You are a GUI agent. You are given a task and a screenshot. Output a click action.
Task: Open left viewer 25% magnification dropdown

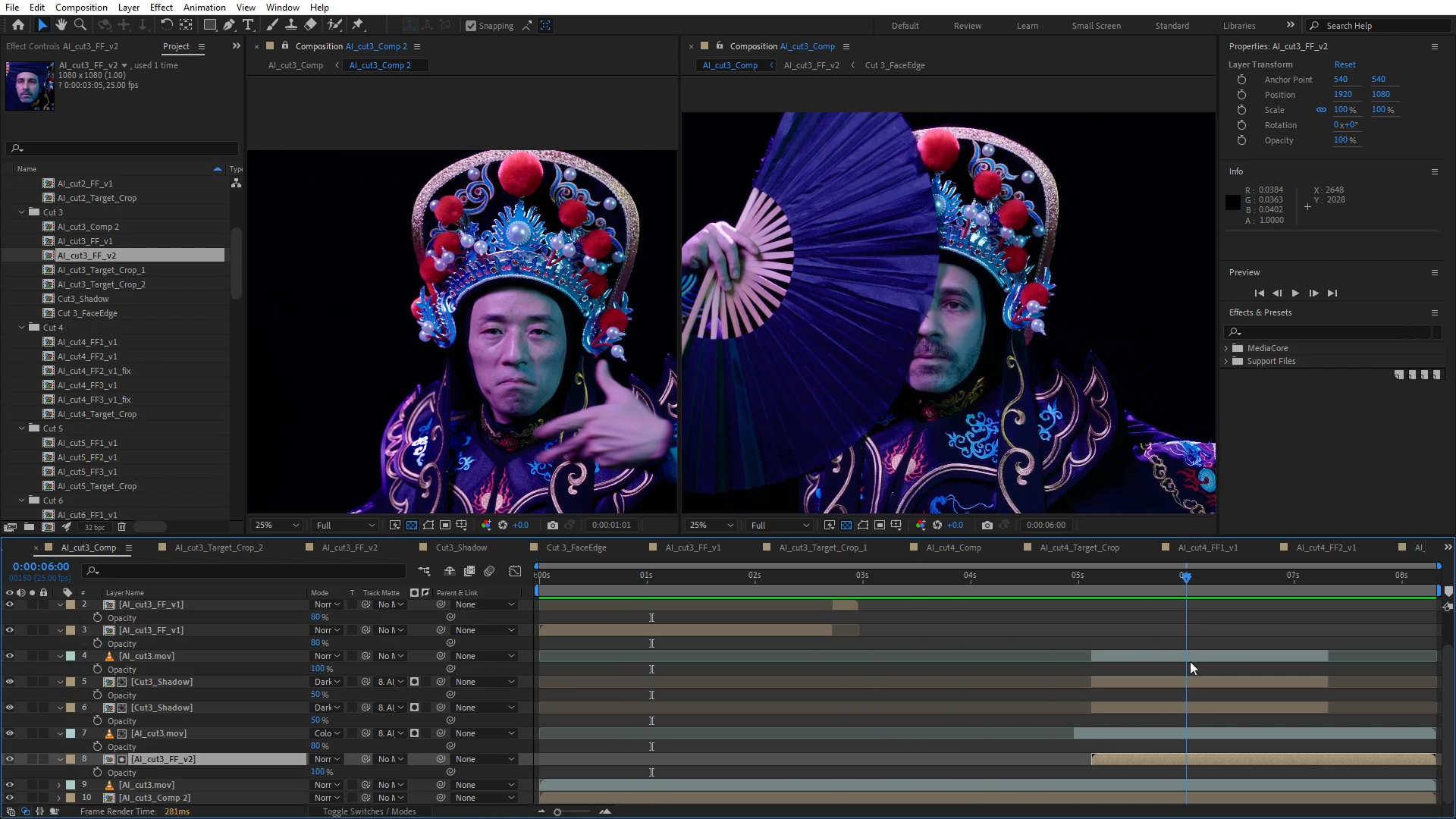coord(277,525)
